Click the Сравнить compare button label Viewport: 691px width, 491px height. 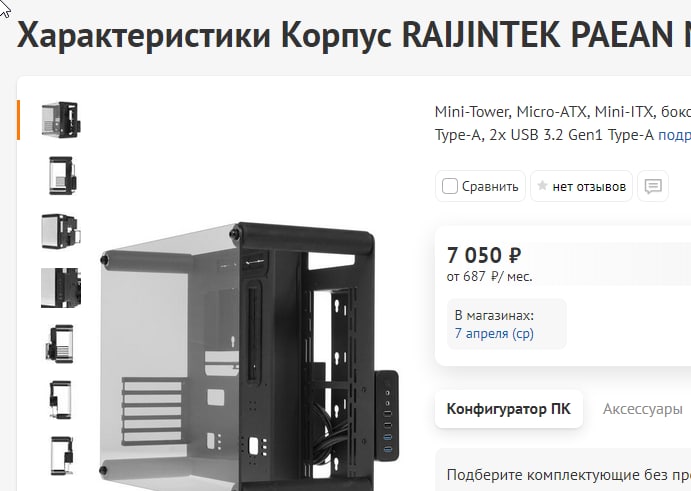click(x=490, y=186)
